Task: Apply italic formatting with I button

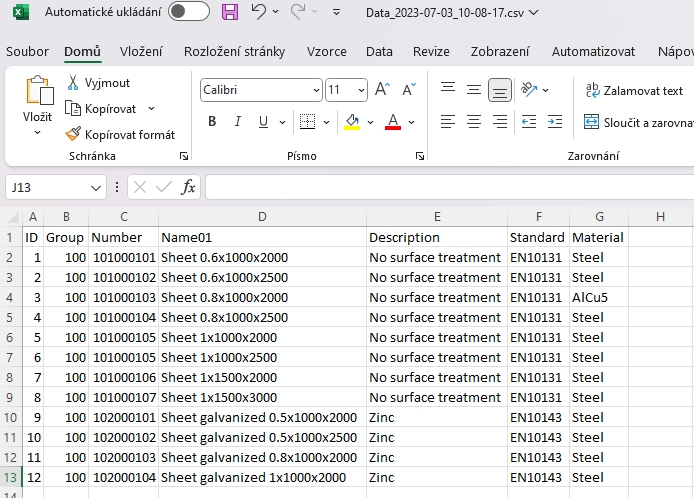Action: pyautogui.click(x=238, y=122)
